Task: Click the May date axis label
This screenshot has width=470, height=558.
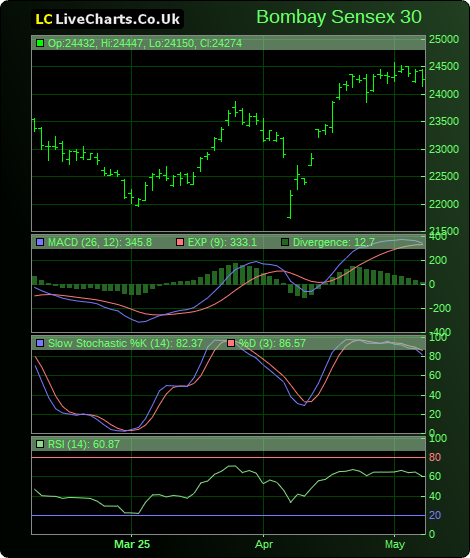Action: [x=395, y=544]
